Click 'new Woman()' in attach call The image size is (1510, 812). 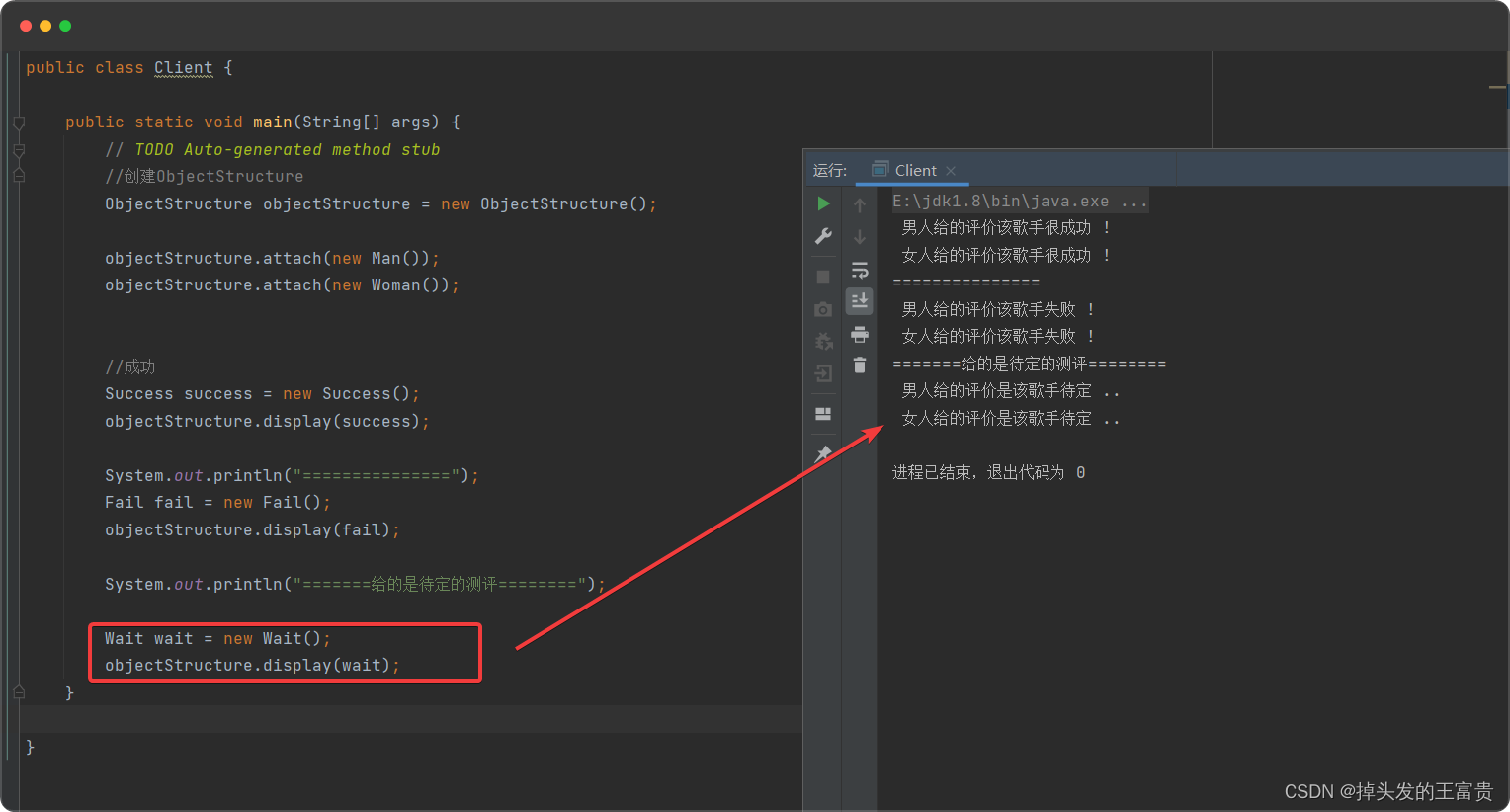390,285
